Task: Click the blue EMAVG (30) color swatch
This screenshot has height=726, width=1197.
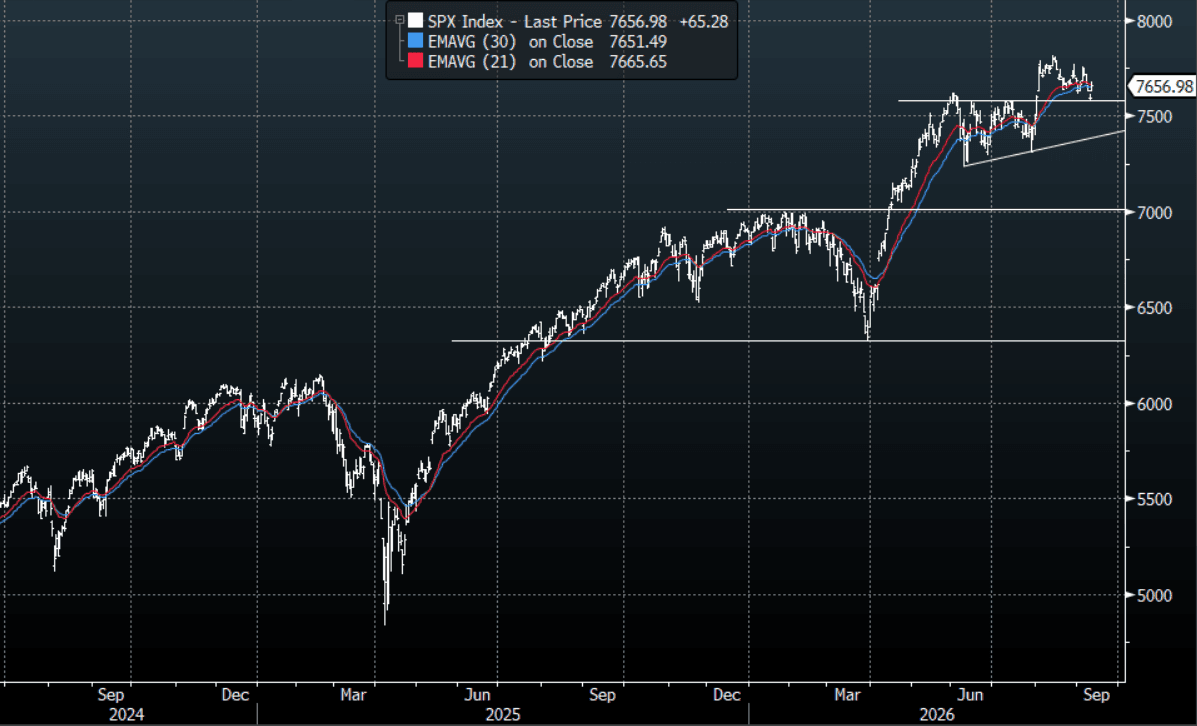Action: [415, 41]
